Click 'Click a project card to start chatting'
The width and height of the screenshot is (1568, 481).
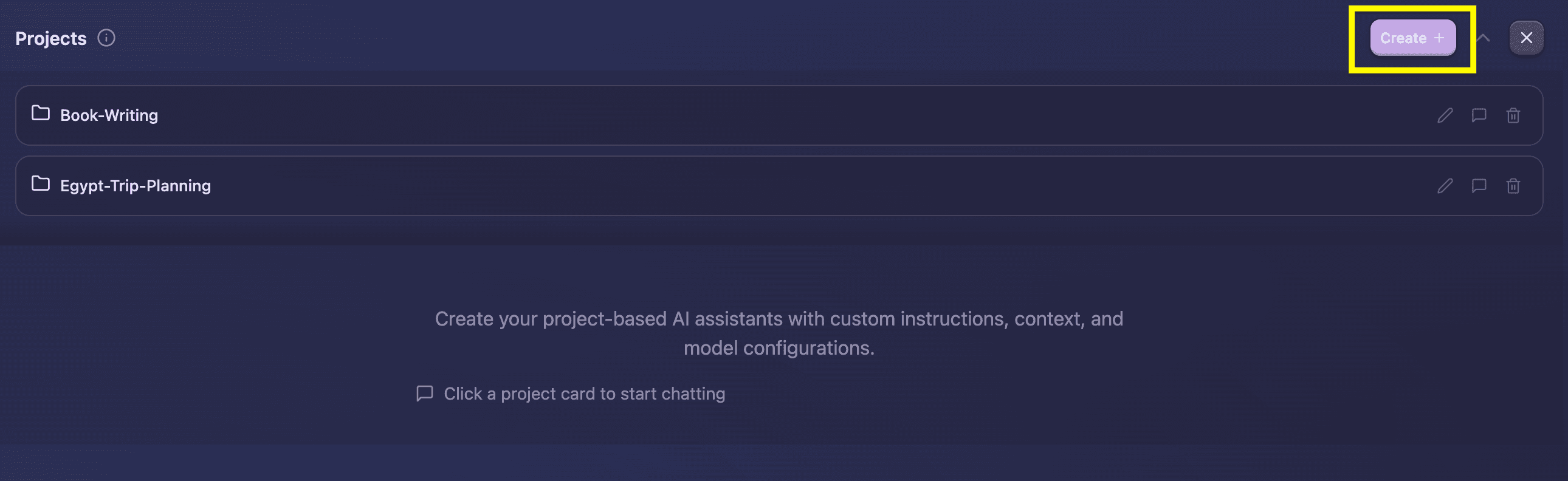584,394
